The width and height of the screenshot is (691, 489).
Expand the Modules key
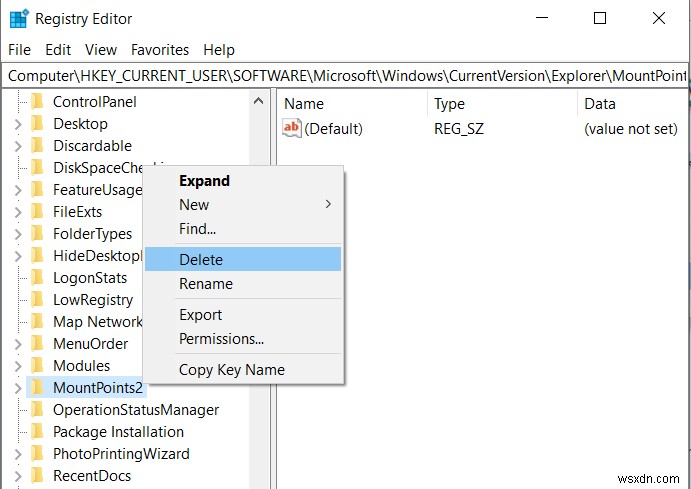18,367
